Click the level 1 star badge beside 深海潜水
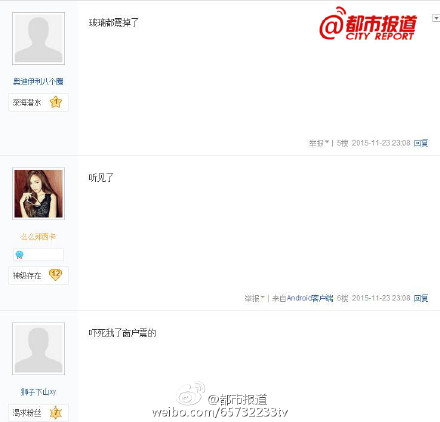The width and height of the screenshot is (440, 422). point(56,102)
